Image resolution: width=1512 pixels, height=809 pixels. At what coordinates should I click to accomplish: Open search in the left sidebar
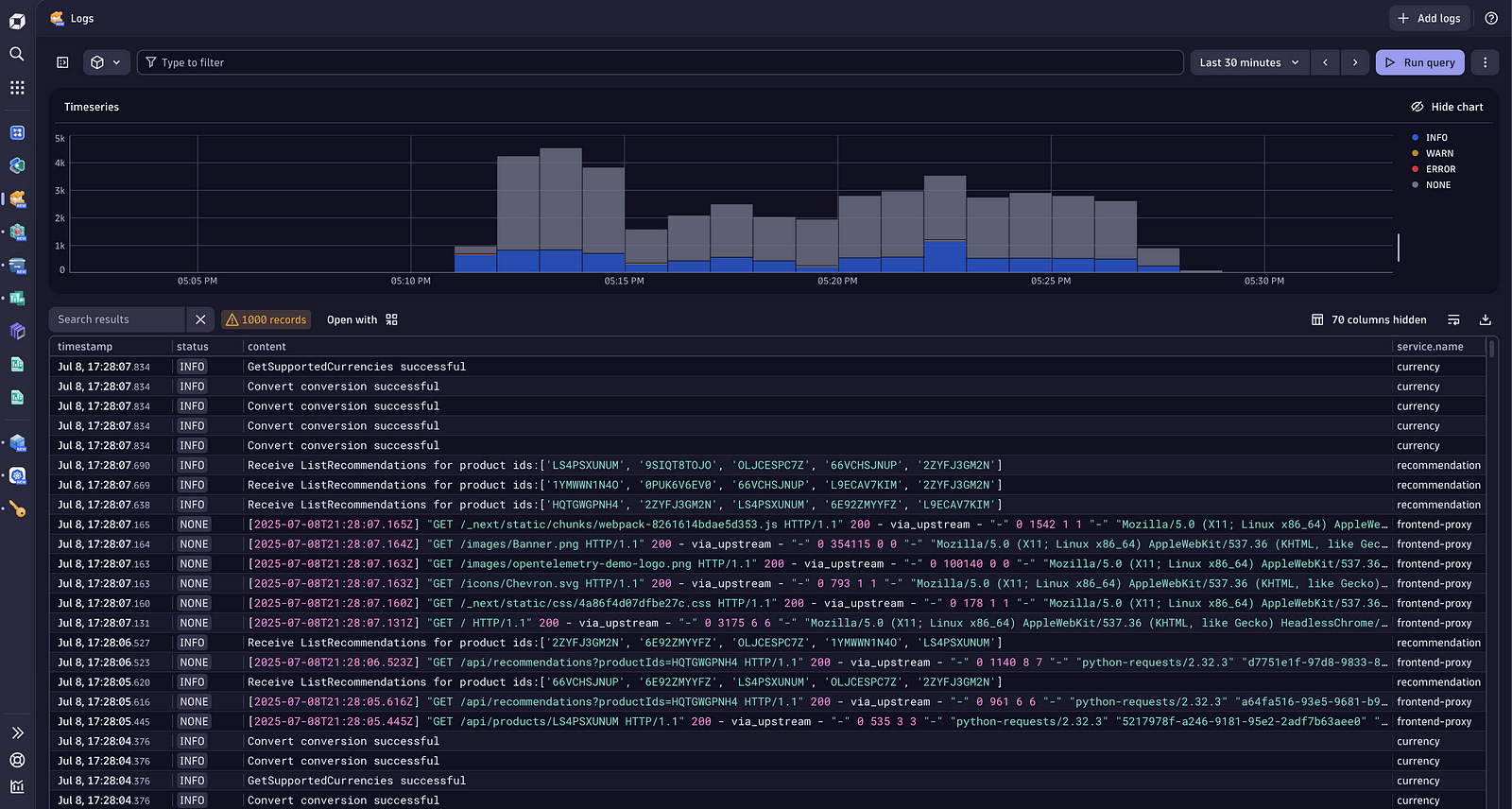17,54
